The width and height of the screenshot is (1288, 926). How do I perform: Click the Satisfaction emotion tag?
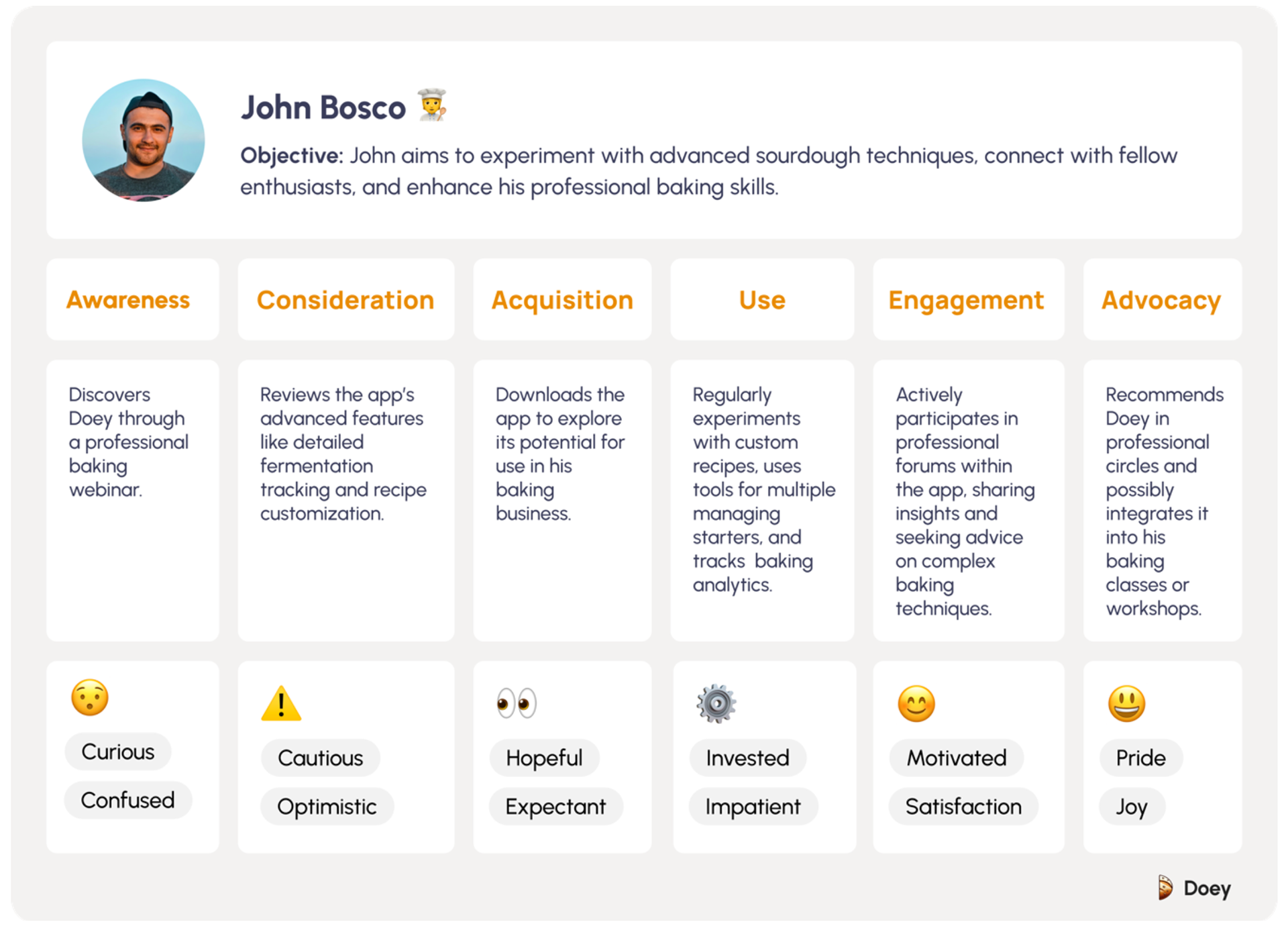pyautogui.click(x=963, y=806)
